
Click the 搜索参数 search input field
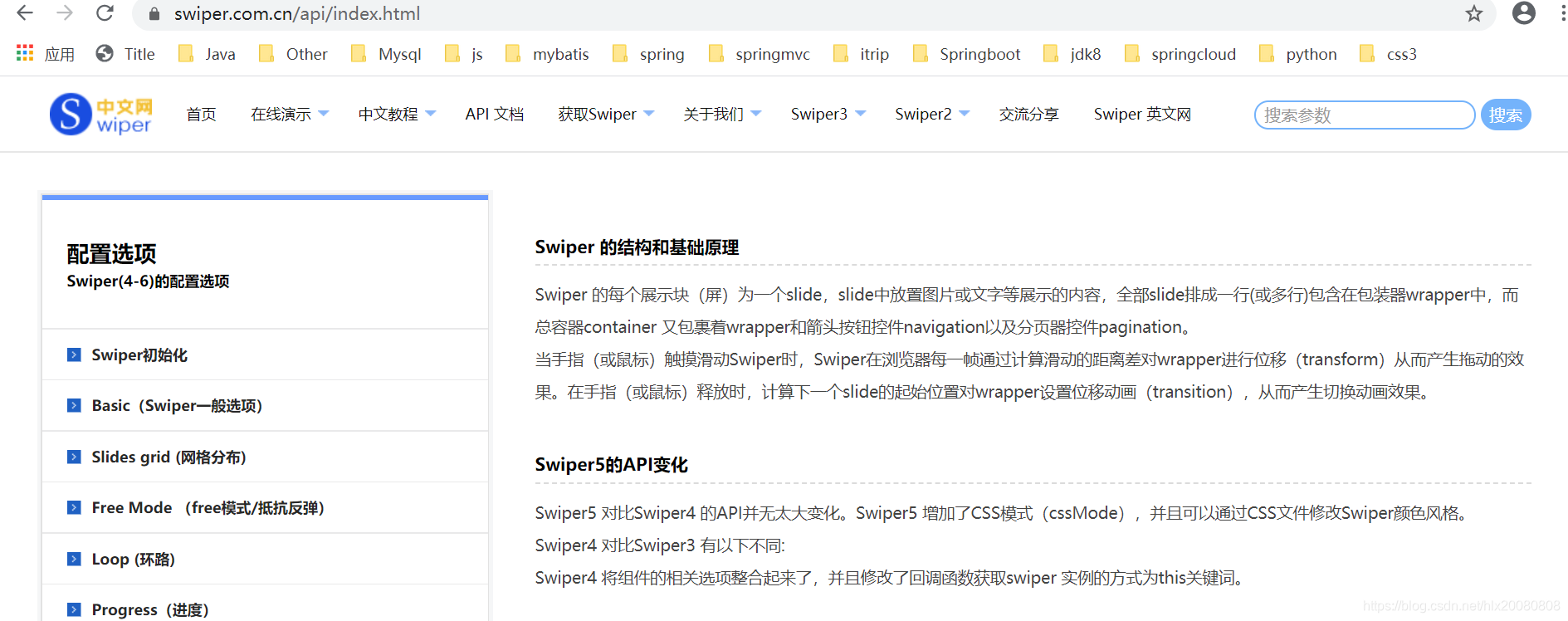[1365, 115]
